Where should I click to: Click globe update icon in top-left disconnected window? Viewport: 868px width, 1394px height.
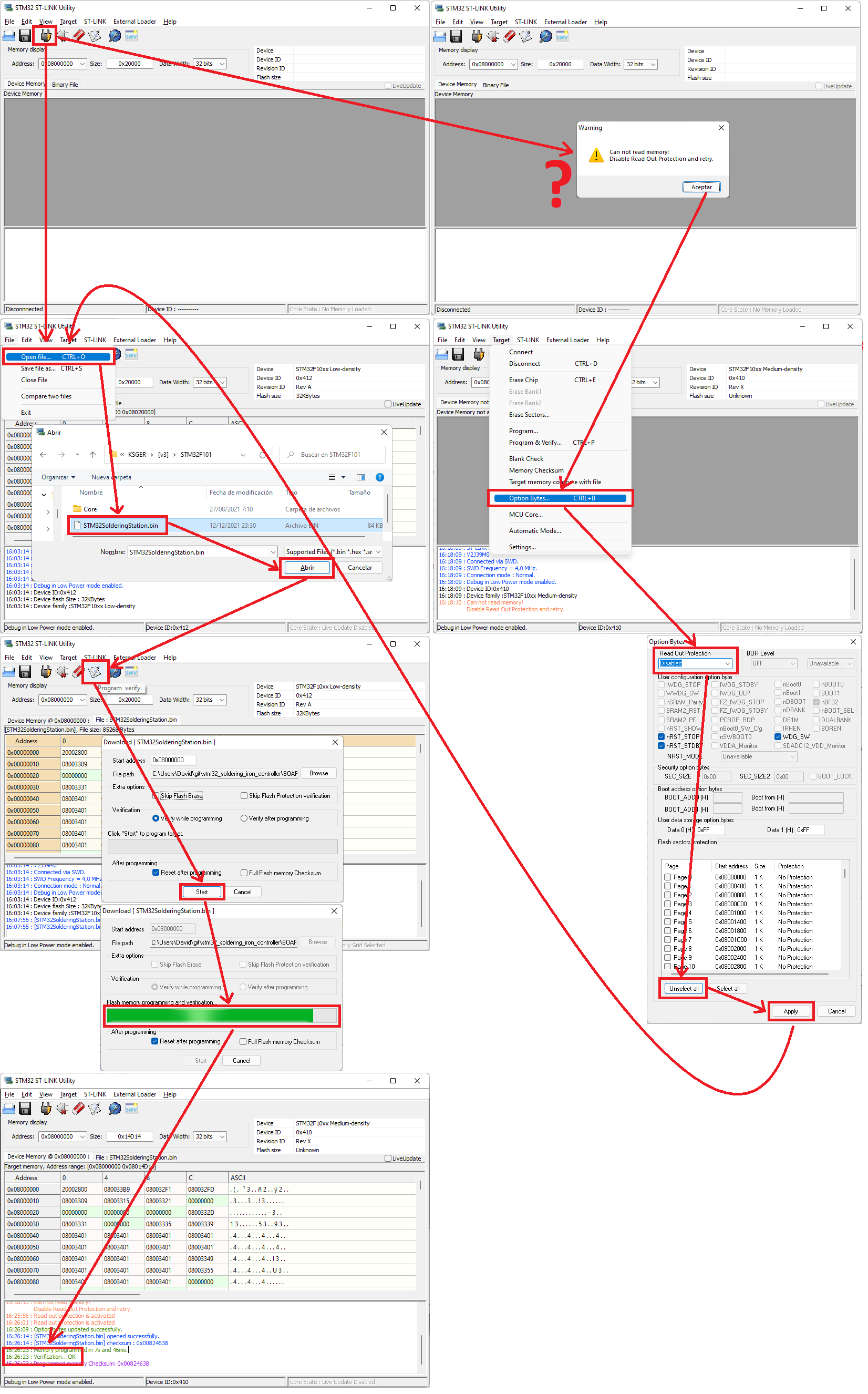point(115,36)
